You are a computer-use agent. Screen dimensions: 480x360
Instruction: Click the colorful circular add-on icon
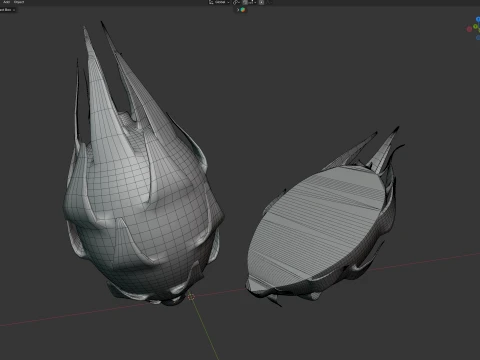coord(243,10)
